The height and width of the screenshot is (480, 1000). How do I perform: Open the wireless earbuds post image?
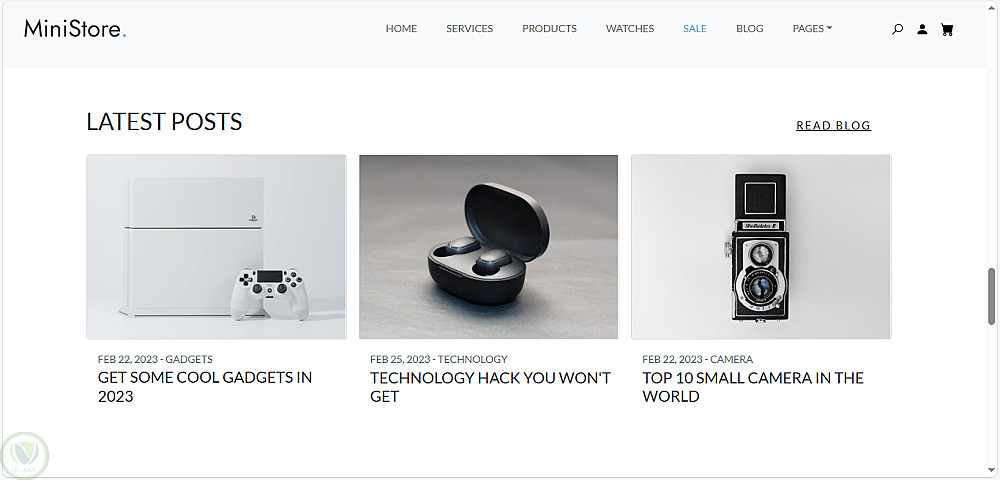click(x=489, y=247)
